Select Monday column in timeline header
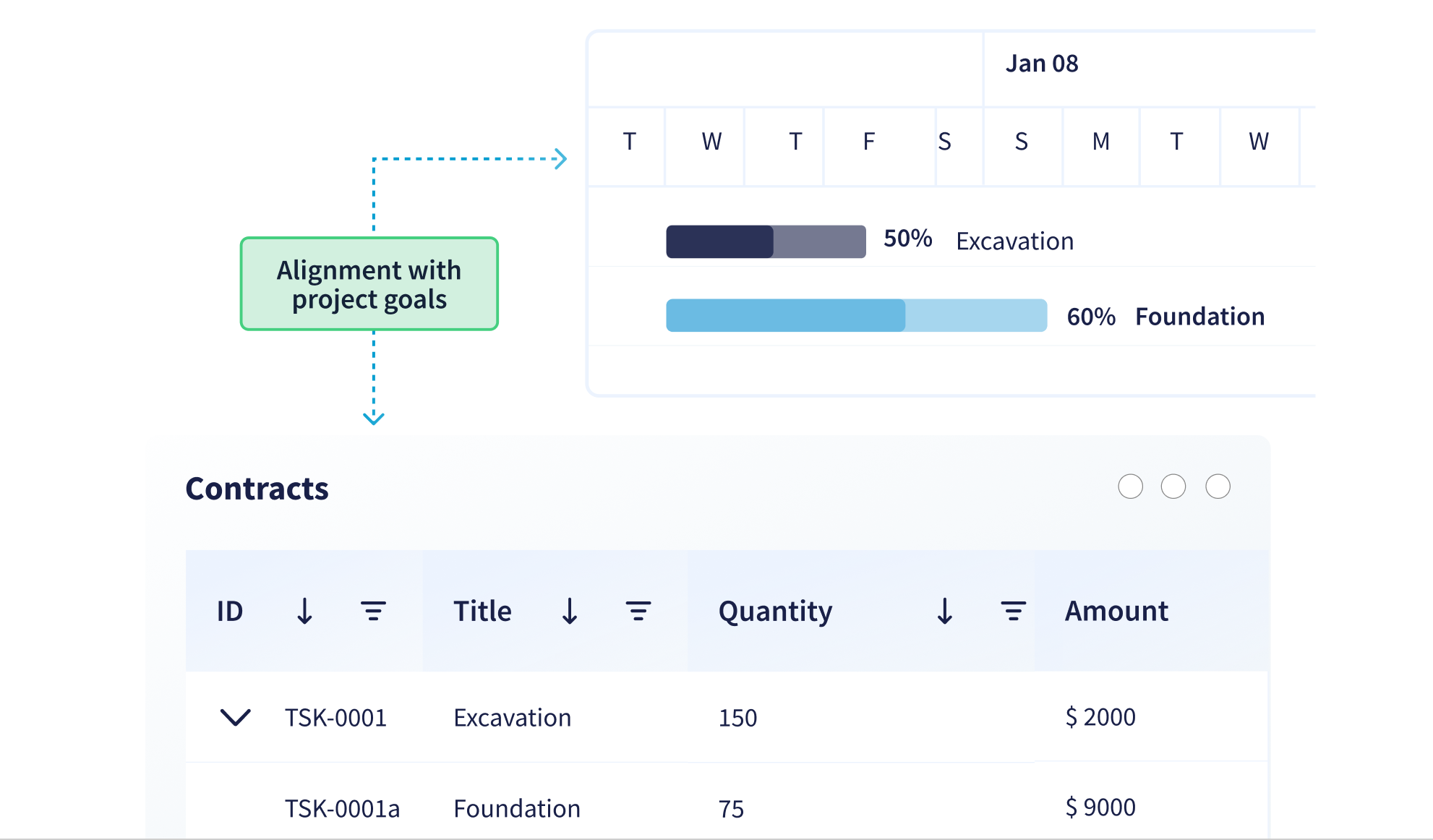The height and width of the screenshot is (840, 1433). click(1100, 142)
